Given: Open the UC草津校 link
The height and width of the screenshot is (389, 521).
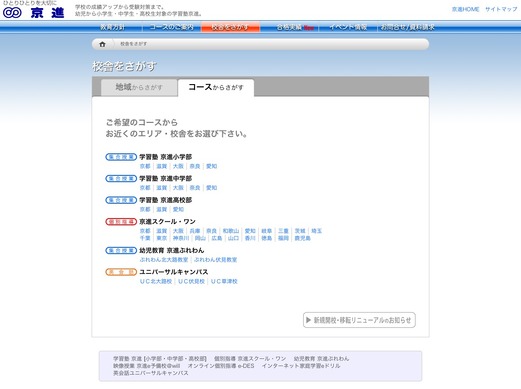Looking at the screenshot, I should point(224,281).
